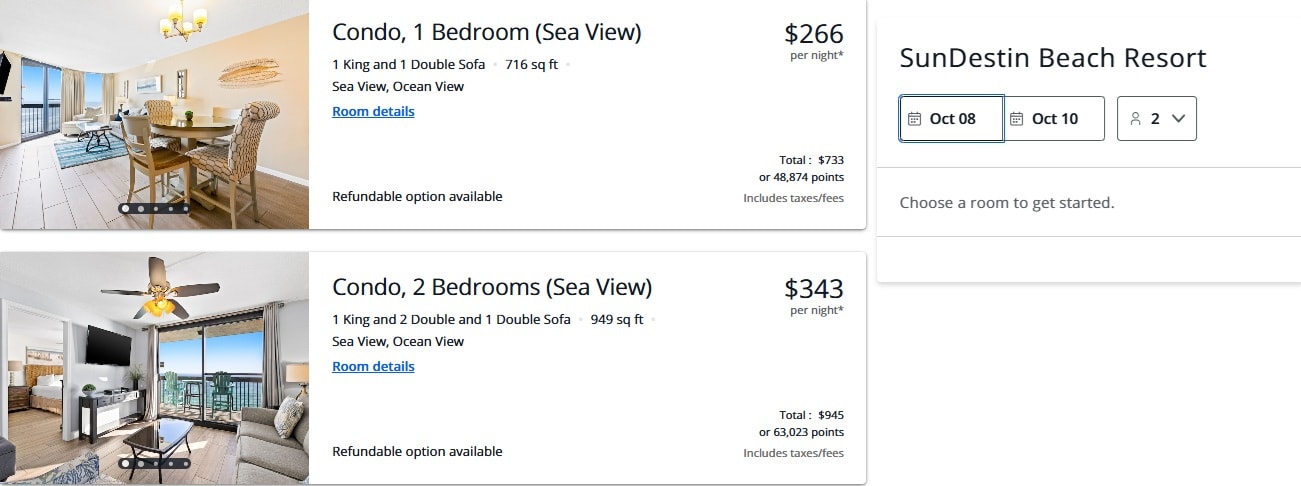This screenshot has height=486, width=1301.
Task: Click the calendar icon beside Oct 08
Action: [914, 119]
